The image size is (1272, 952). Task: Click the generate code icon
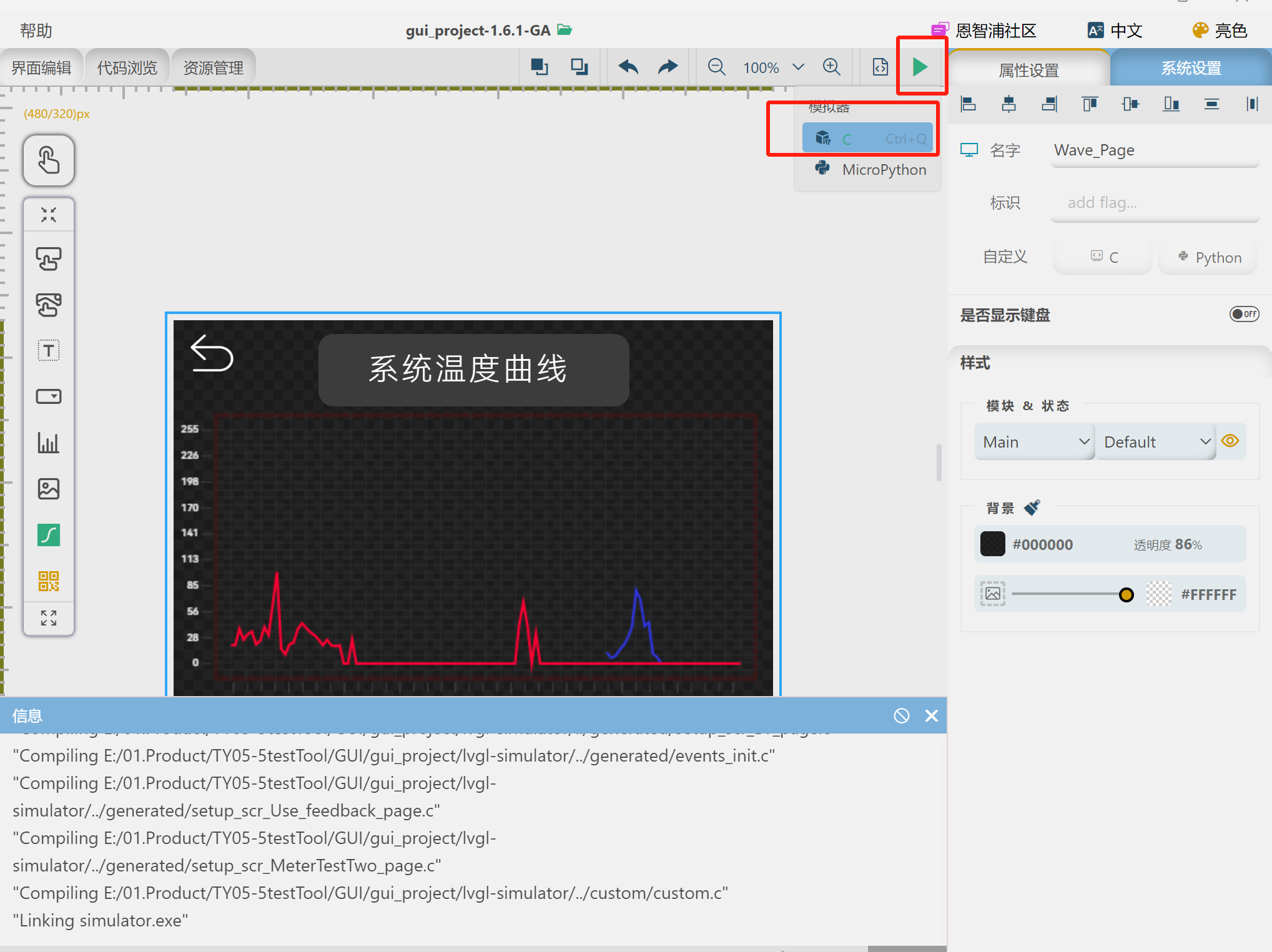pyautogui.click(x=880, y=67)
